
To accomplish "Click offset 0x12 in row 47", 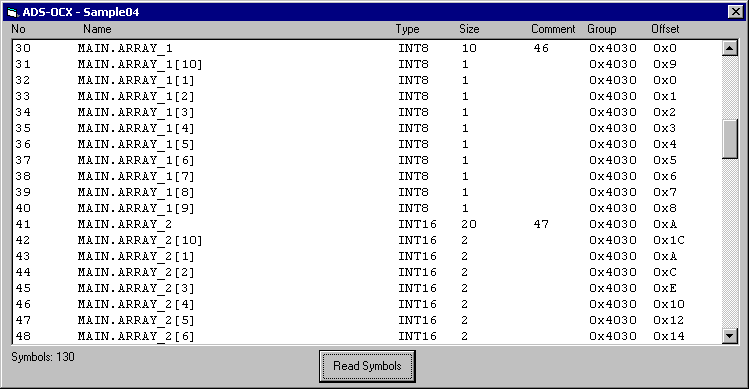I will 669,320.
